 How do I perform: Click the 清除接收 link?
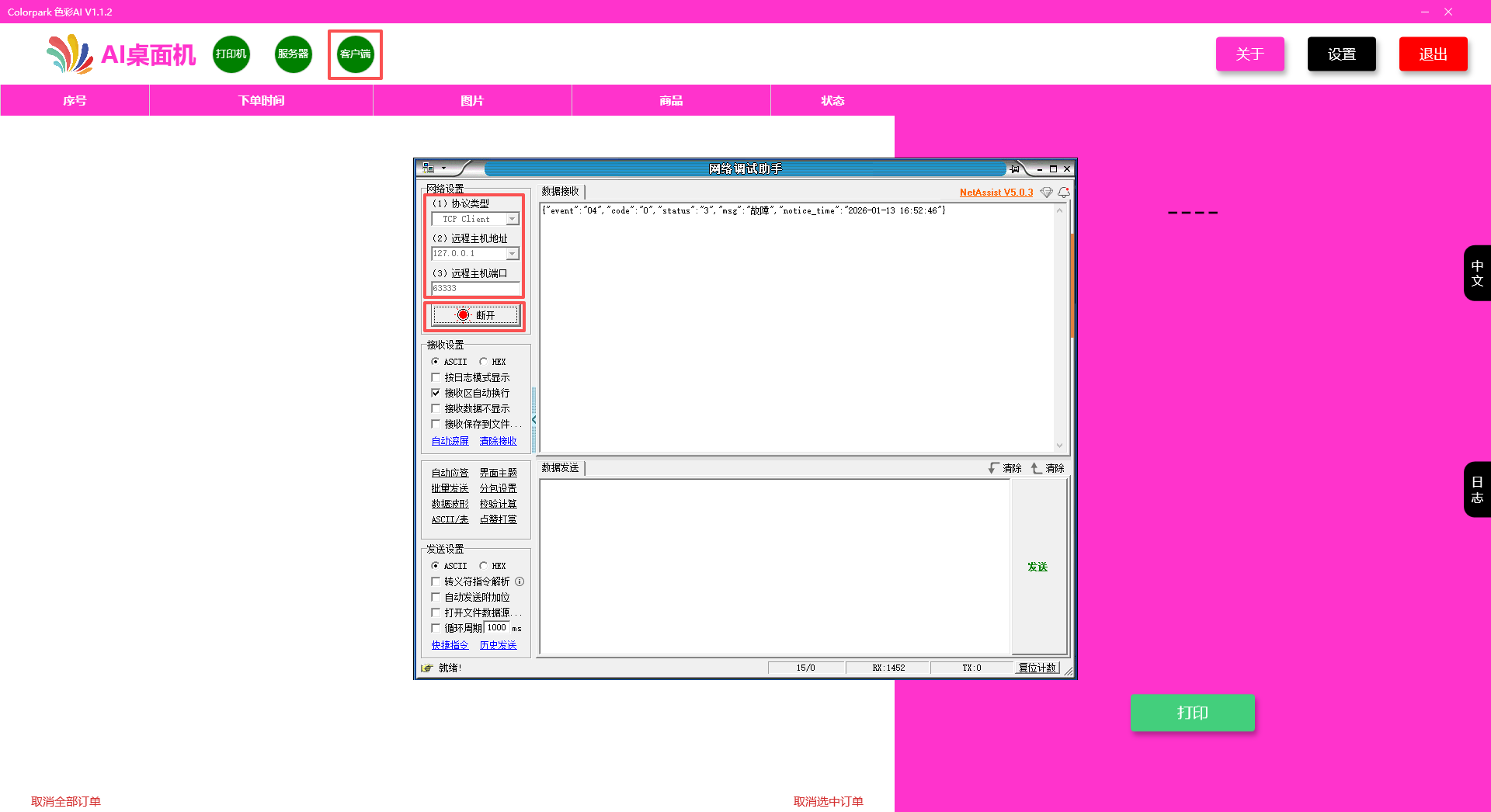[x=498, y=441]
